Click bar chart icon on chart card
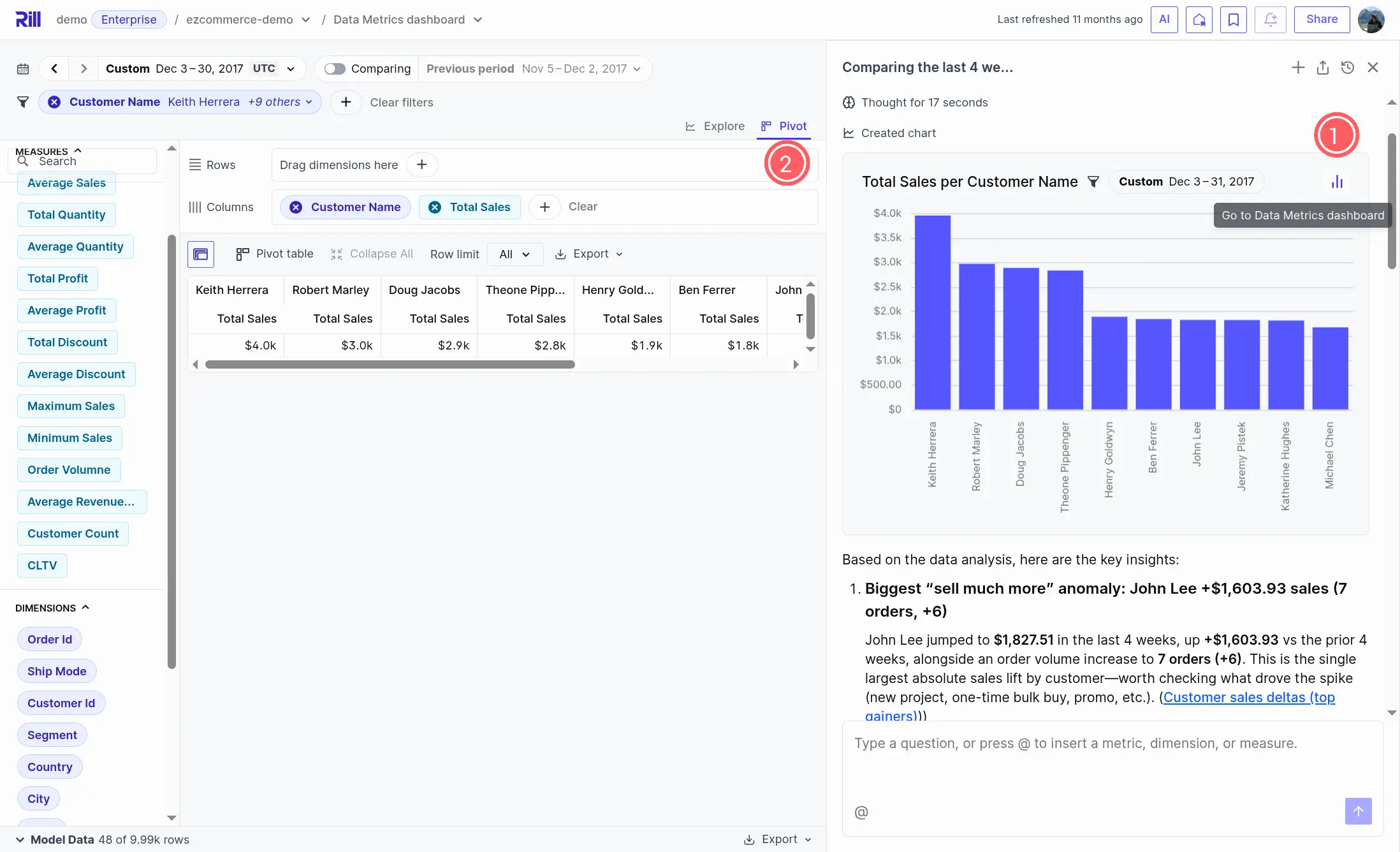 (1337, 182)
